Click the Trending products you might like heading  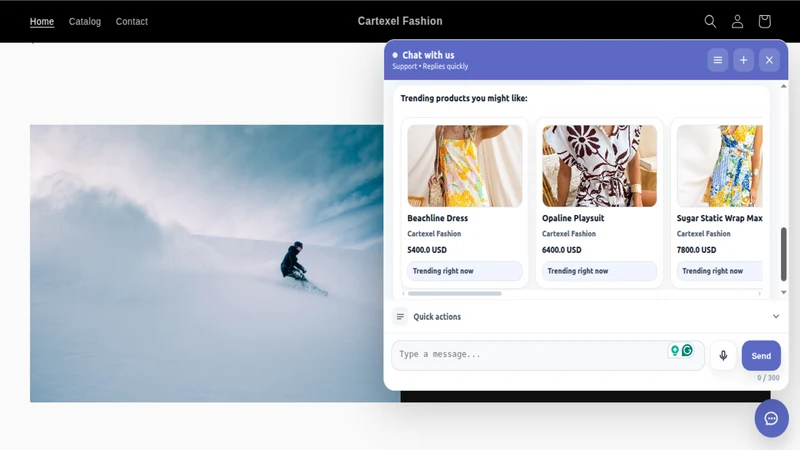coord(464,98)
